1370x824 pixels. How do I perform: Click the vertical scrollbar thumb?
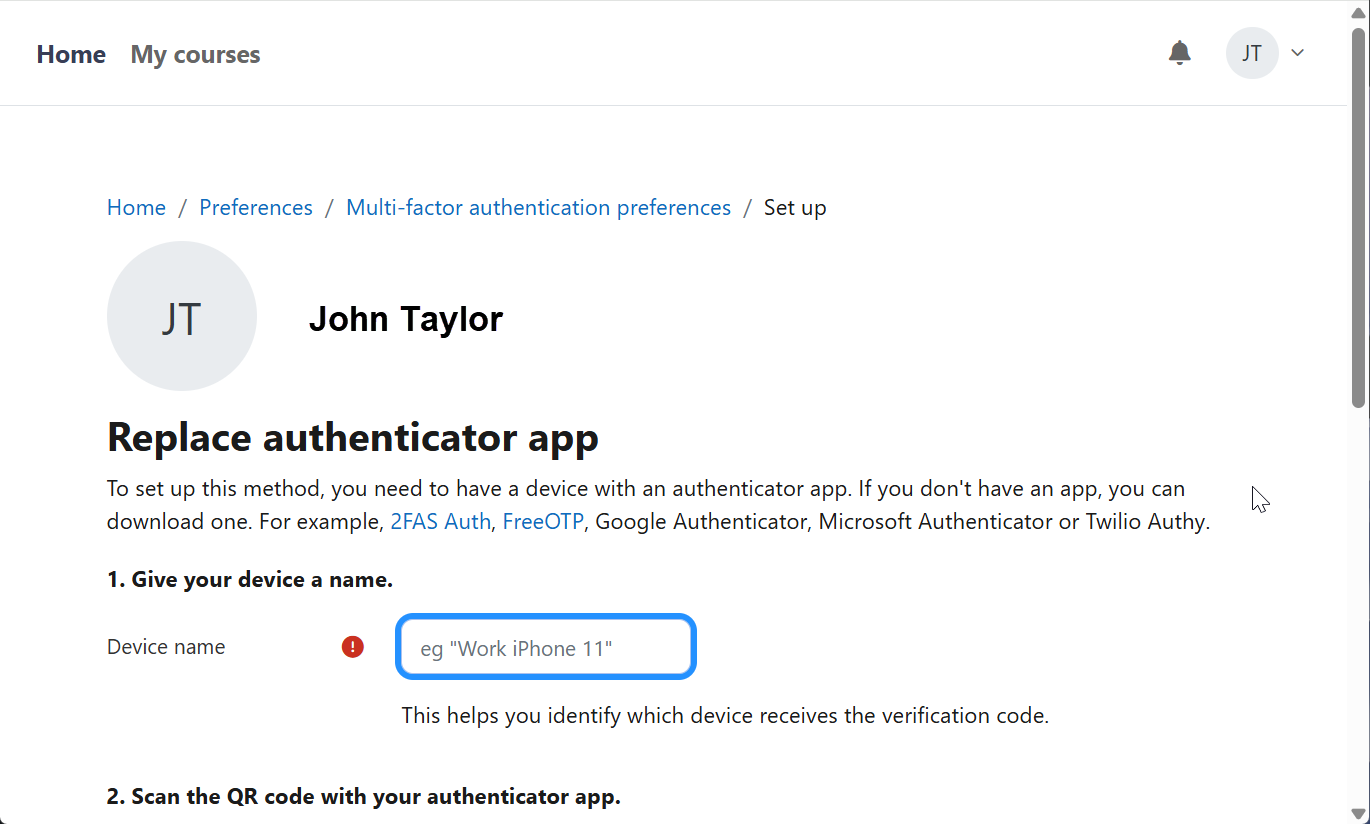pyautogui.click(x=1358, y=215)
